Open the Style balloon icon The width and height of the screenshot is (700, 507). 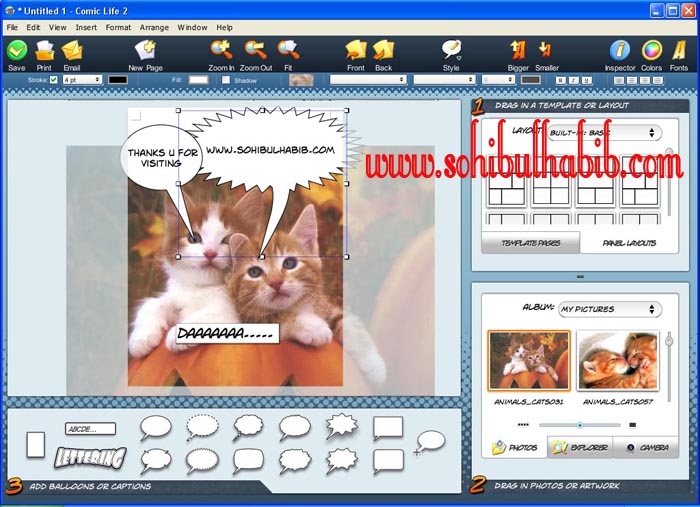451,50
